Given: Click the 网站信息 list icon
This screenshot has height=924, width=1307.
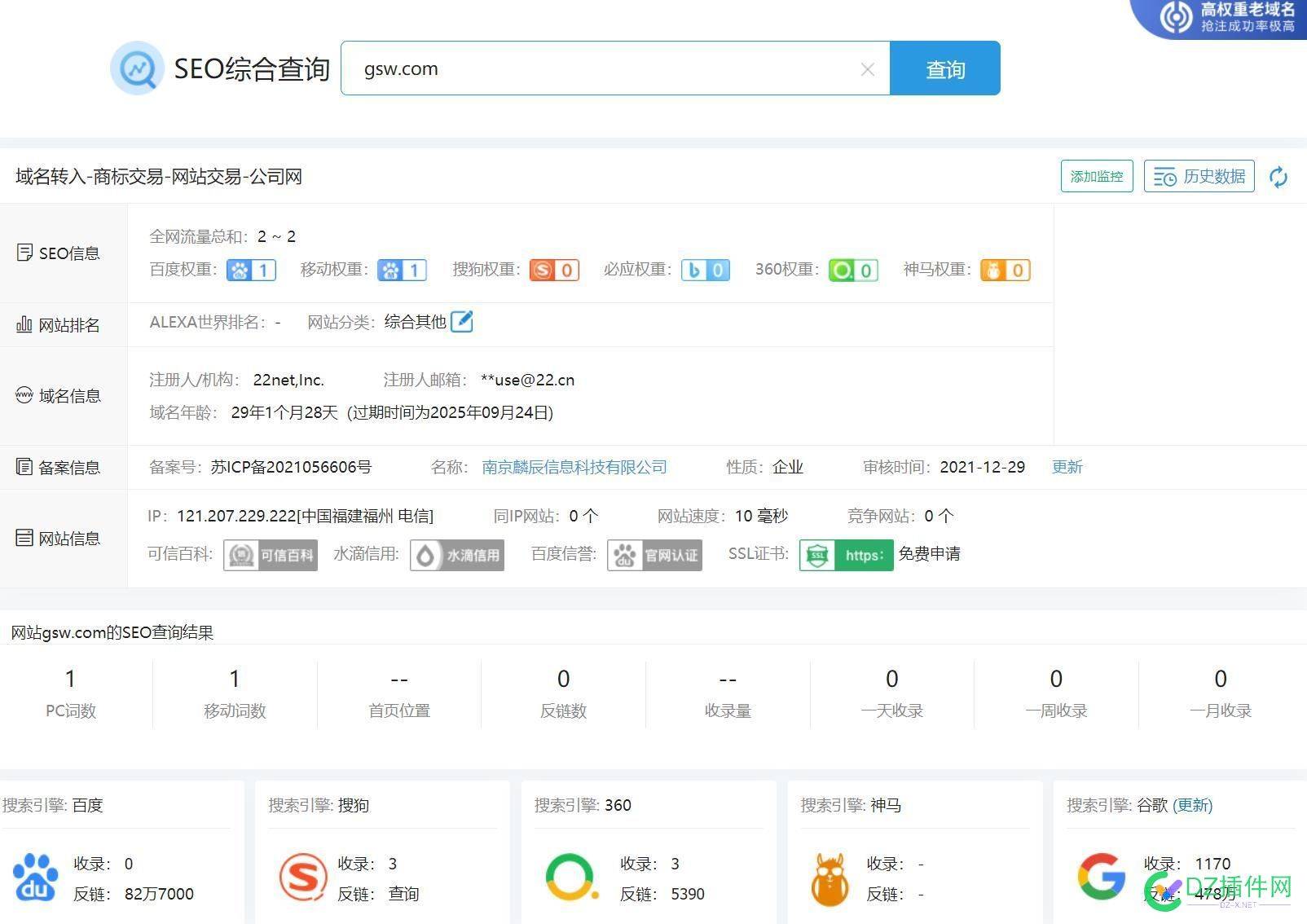Looking at the screenshot, I should pyautogui.click(x=24, y=538).
